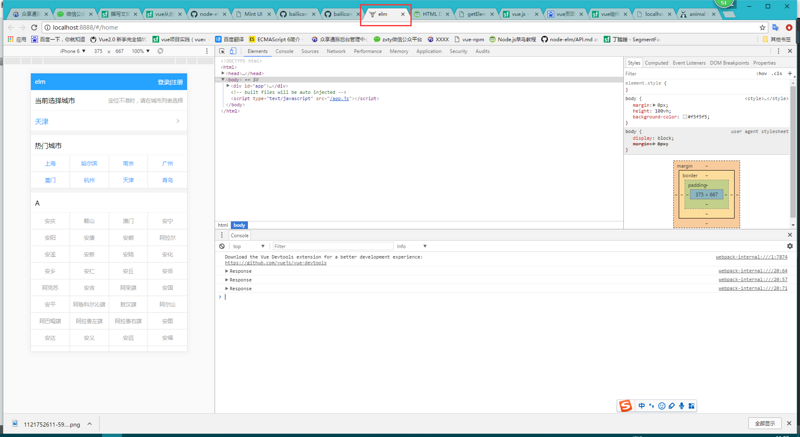The height and width of the screenshot is (437, 800).
Task: Close the elm browser tab
Action: [403, 14]
